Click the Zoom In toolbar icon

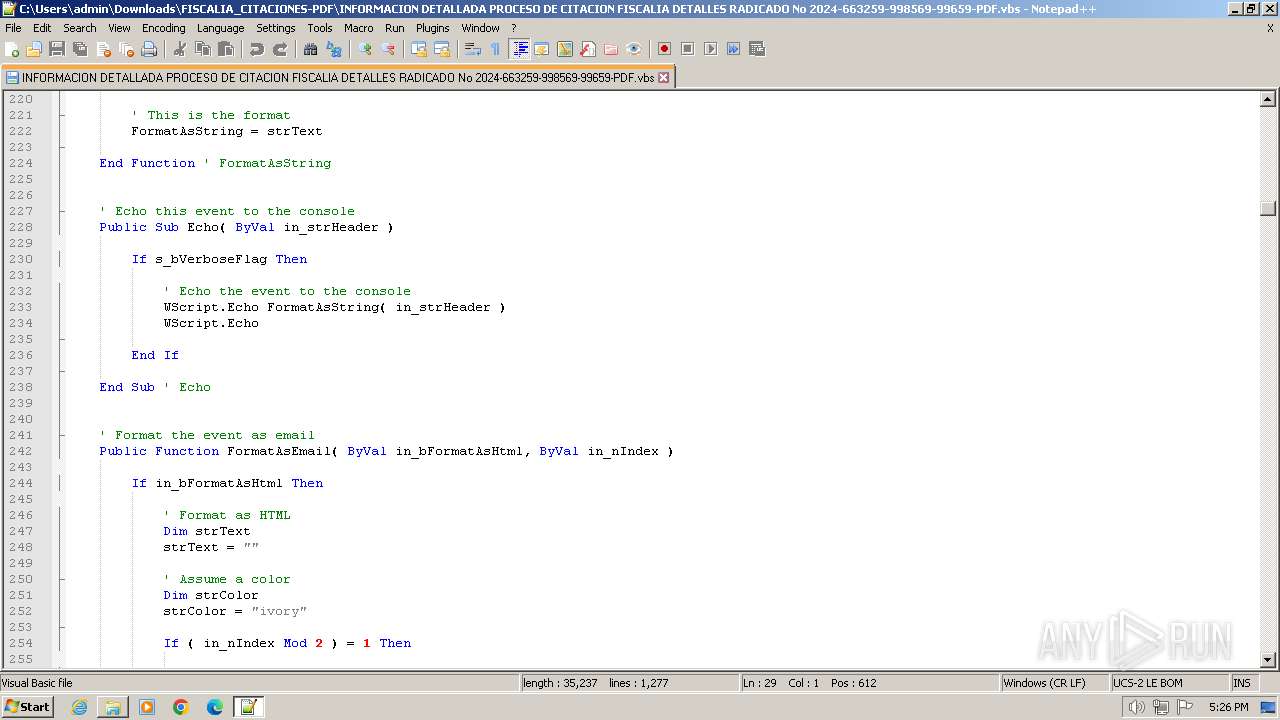click(x=364, y=49)
